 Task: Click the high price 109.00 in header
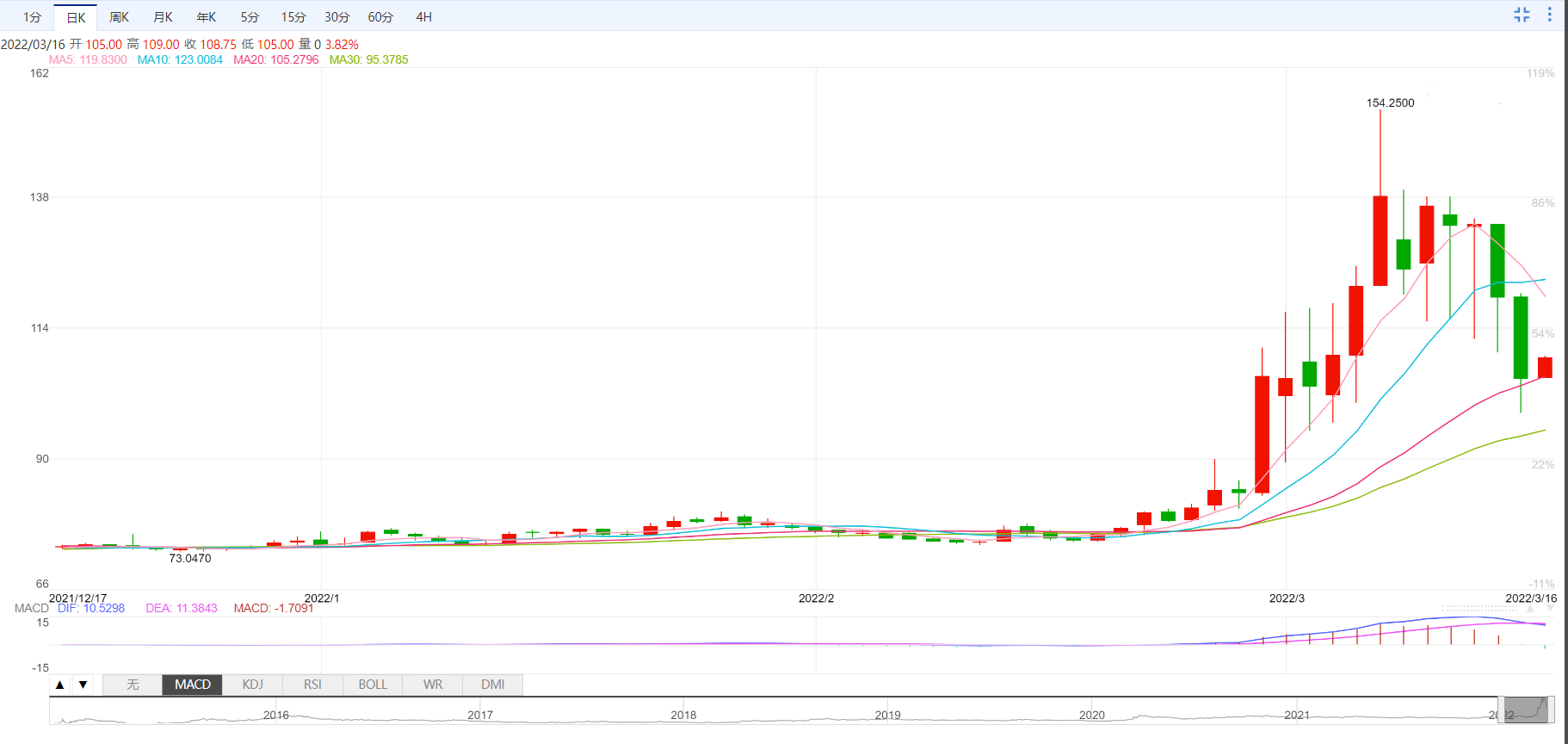(x=161, y=44)
